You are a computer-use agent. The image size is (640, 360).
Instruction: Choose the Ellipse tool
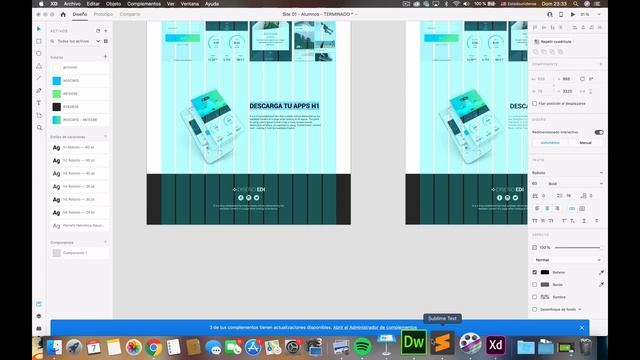[x=39, y=53]
